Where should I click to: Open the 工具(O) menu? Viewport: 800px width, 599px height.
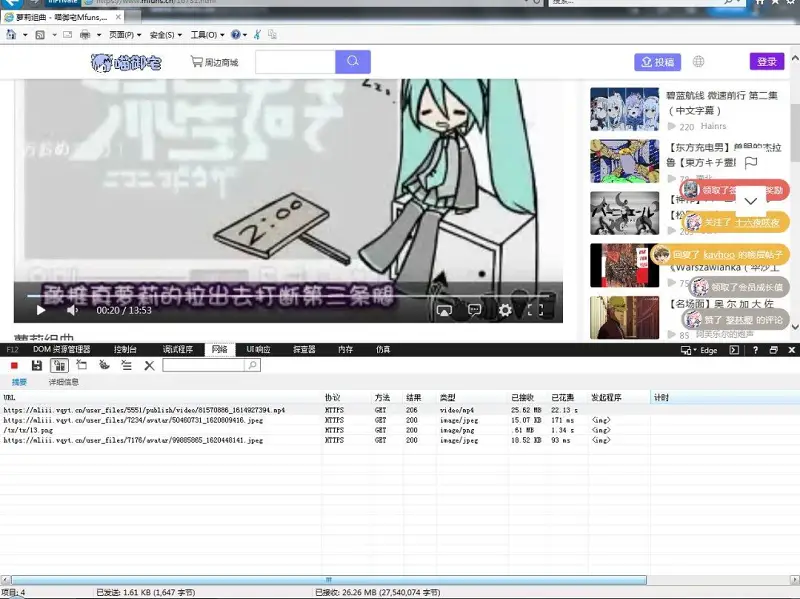coord(207,35)
